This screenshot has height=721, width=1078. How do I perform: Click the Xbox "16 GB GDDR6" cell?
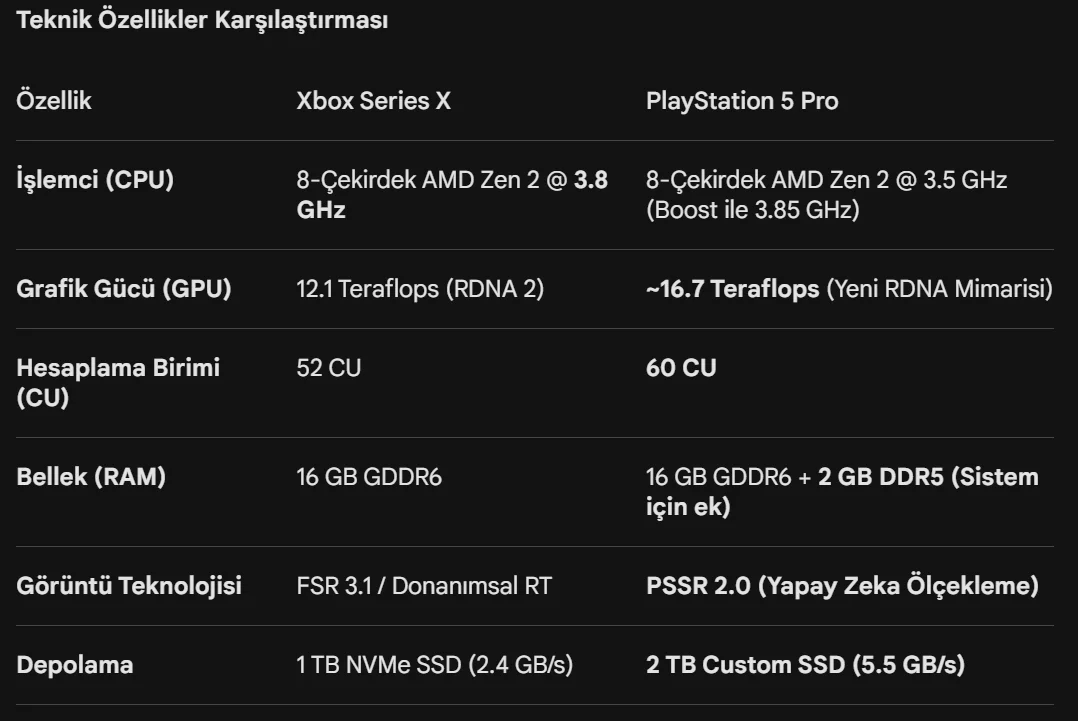point(369,477)
